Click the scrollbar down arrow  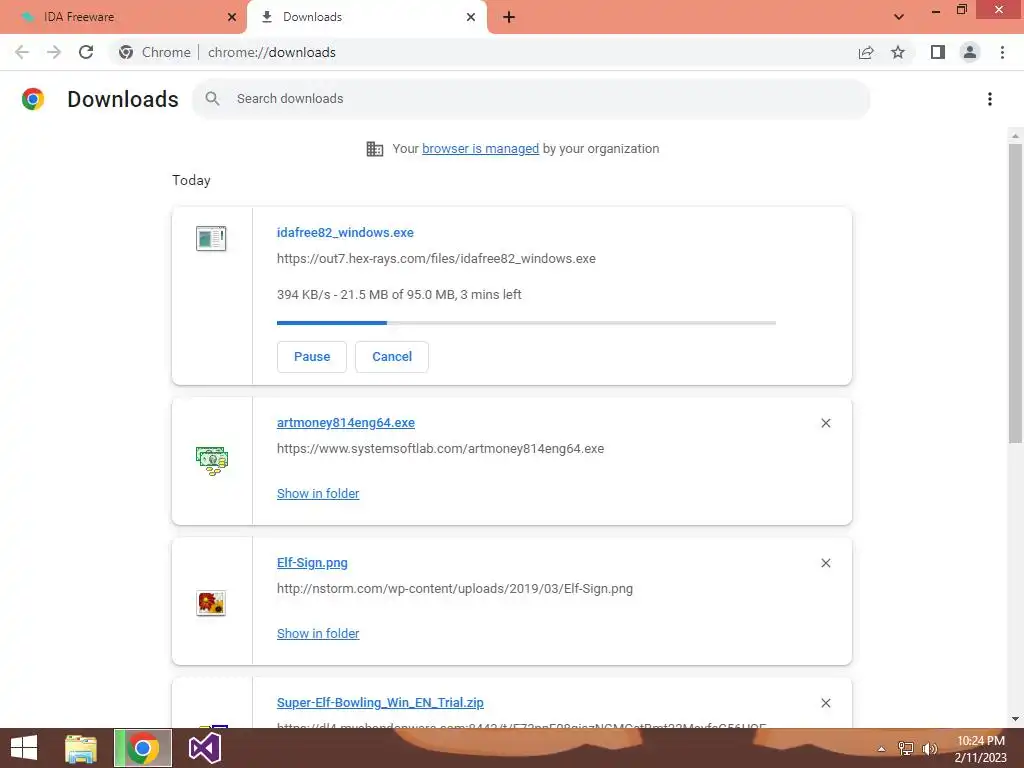(1015, 719)
